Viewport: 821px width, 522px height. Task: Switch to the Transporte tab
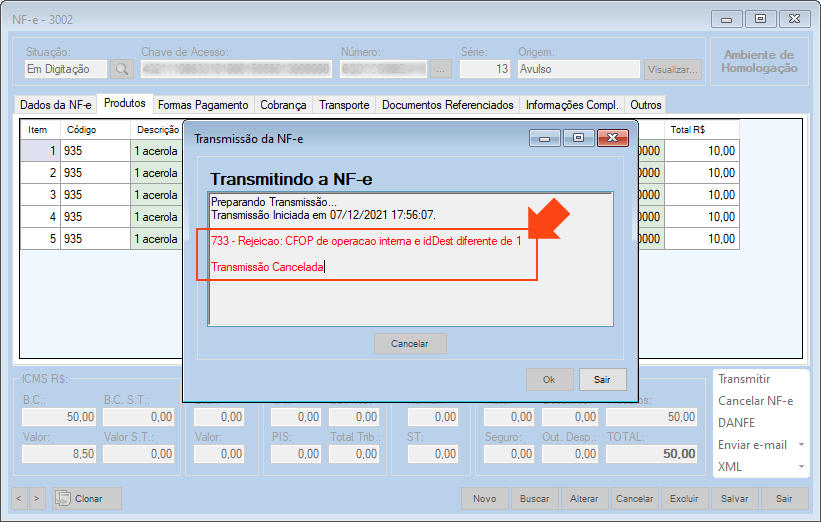[344, 105]
